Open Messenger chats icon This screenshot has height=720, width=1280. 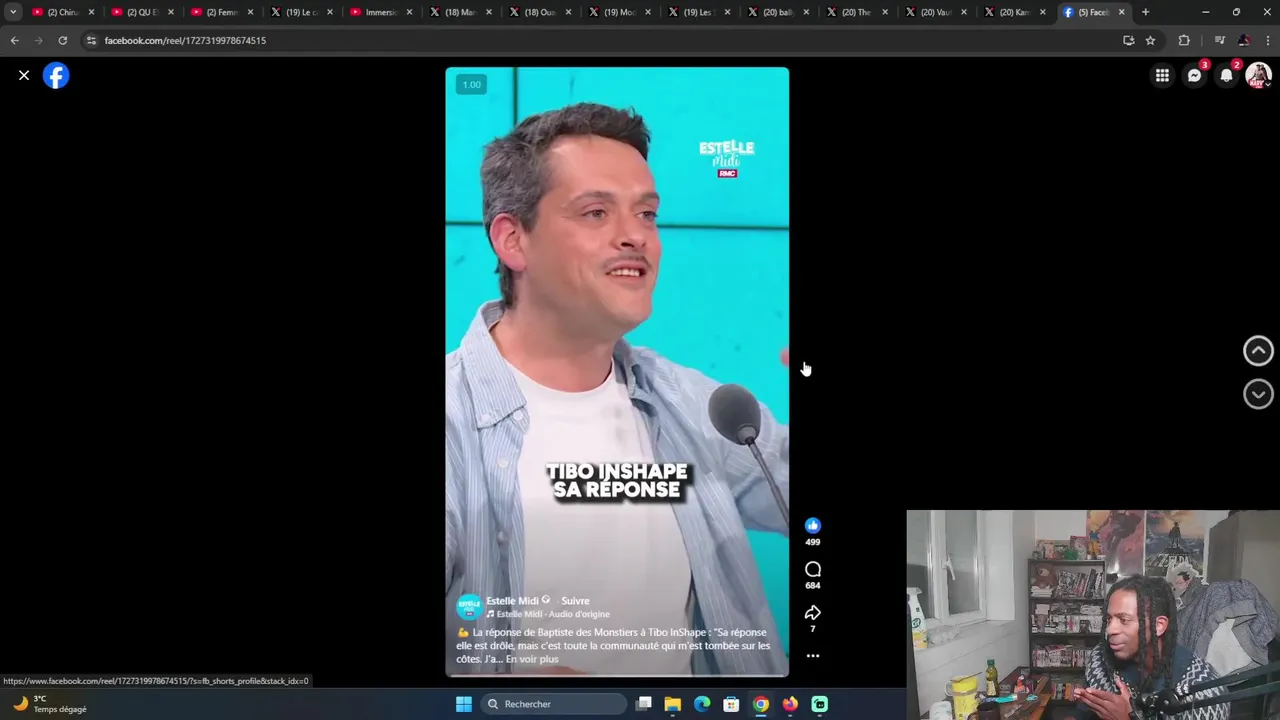(x=1194, y=75)
